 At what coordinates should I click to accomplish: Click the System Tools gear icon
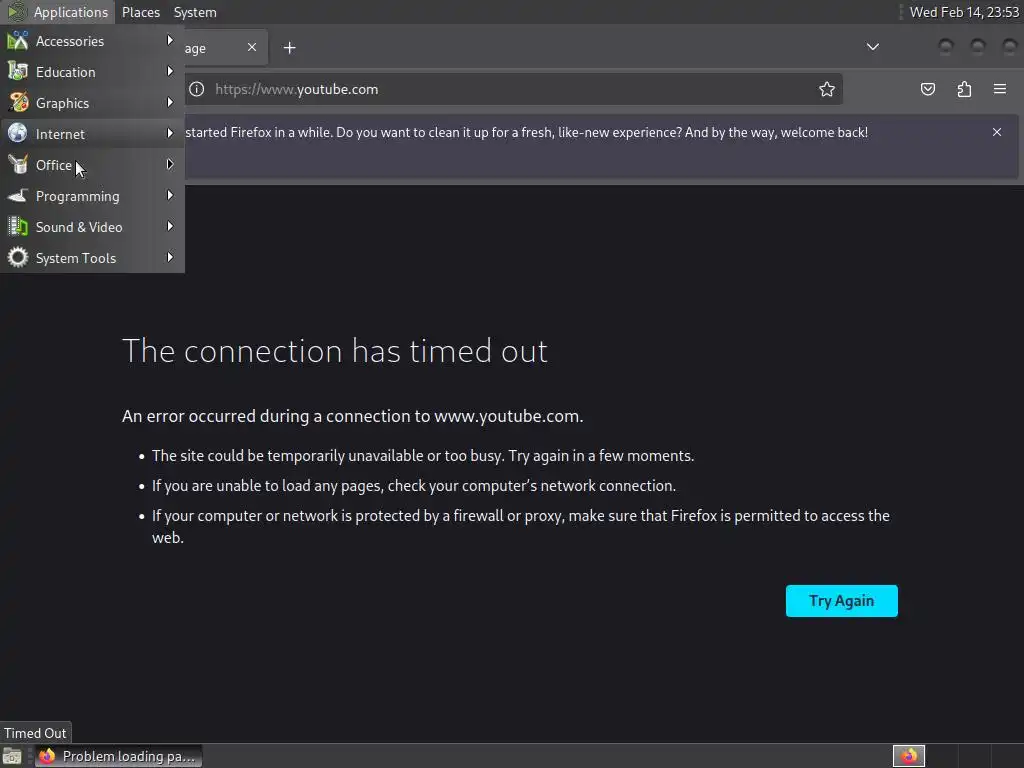[x=18, y=257]
